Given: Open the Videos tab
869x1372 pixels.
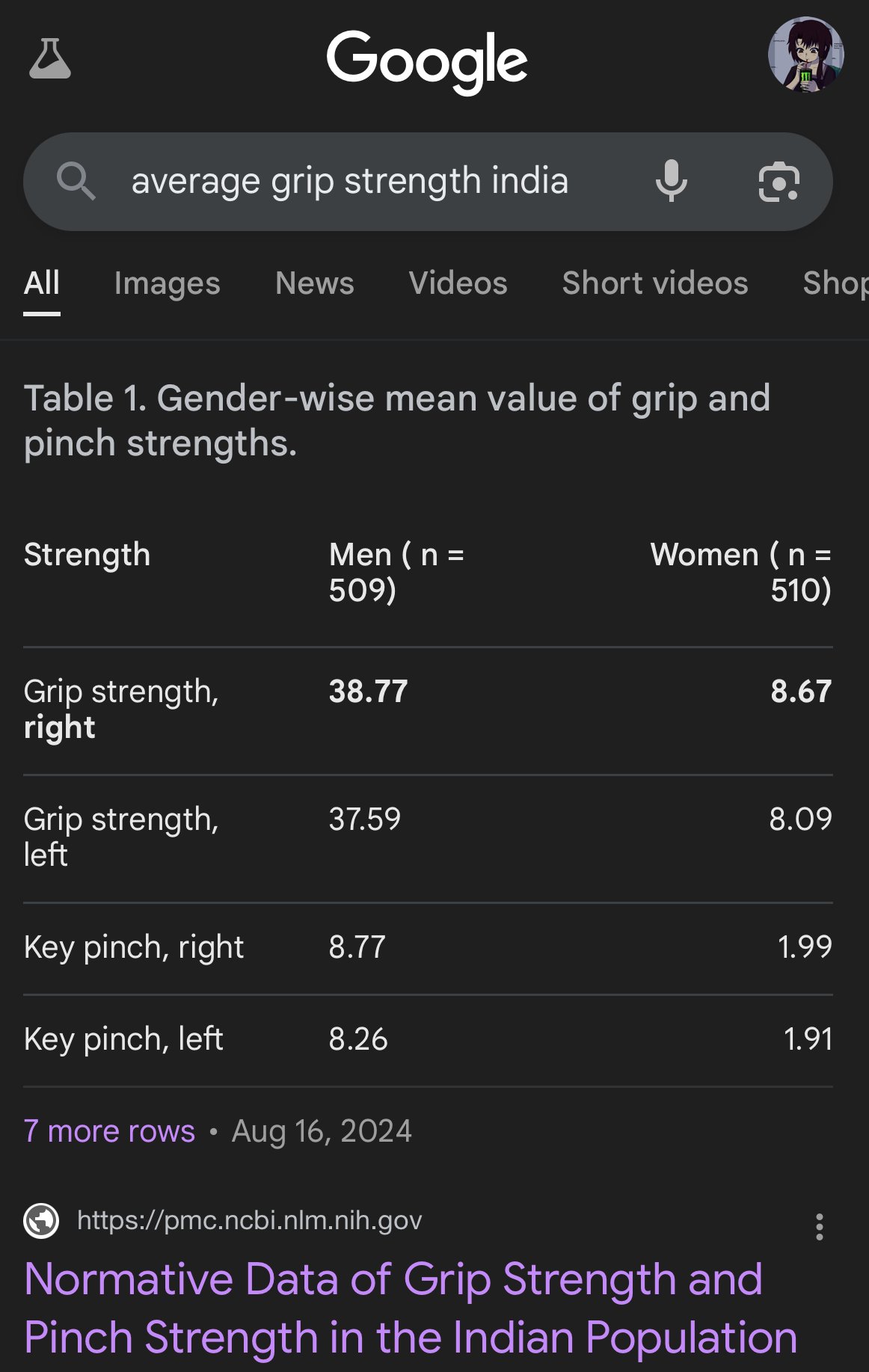Looking at the screenshot, I should [x=458, y=283].
